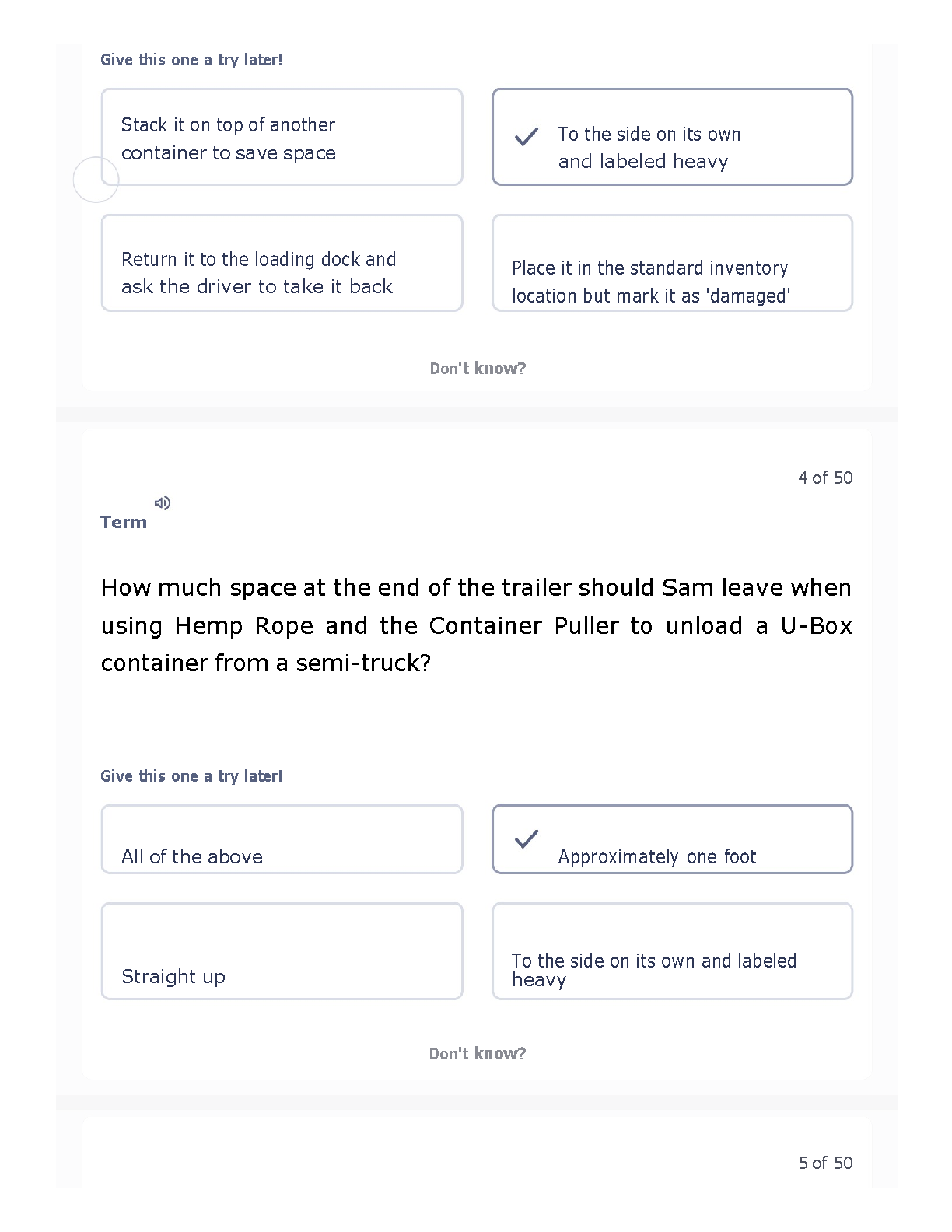The height and width of the screenshot is (1232, 952).
Task: Choose the 'Straight up' answer
Action: [x=282, y=951]
